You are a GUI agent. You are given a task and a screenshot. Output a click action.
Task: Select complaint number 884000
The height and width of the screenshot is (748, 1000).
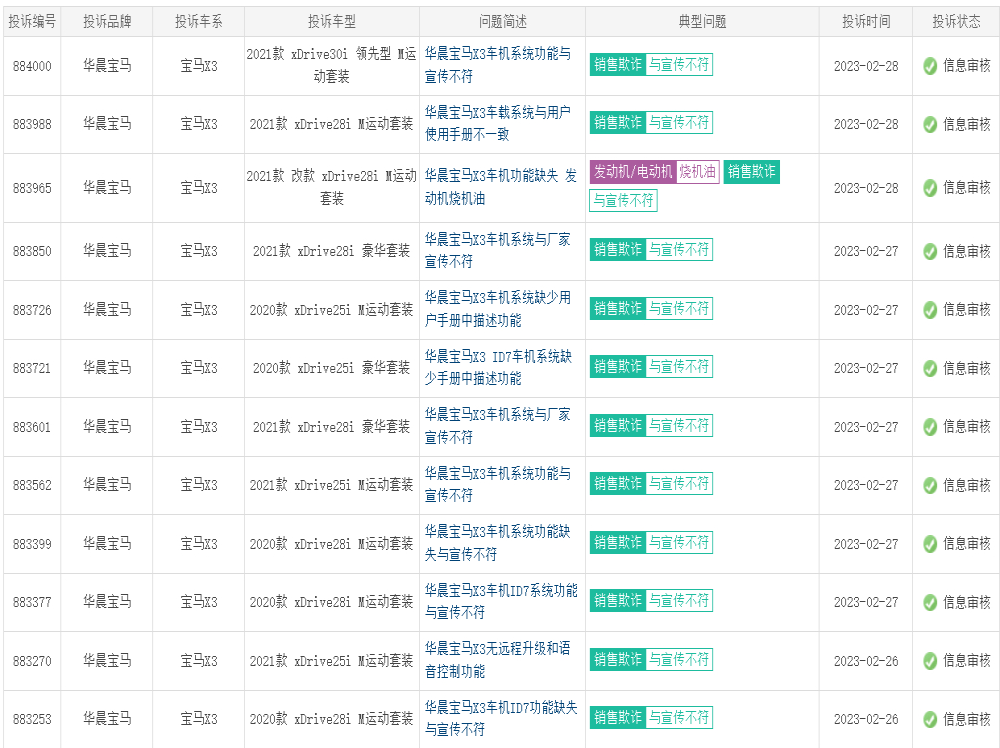tap(32, 66)
